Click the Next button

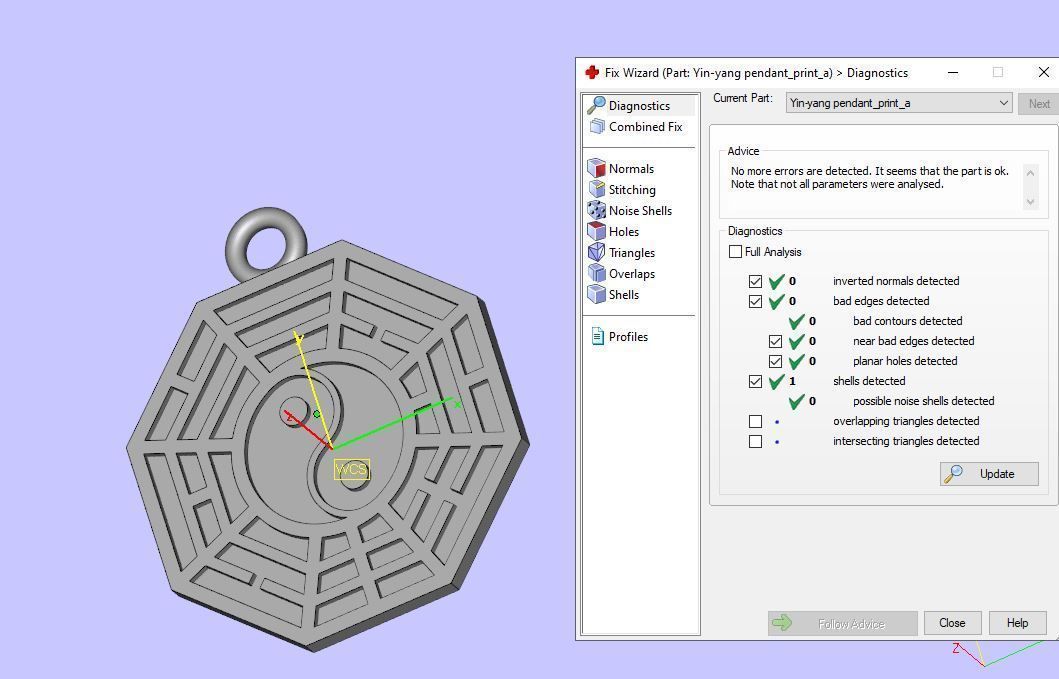coord(1039,103)
